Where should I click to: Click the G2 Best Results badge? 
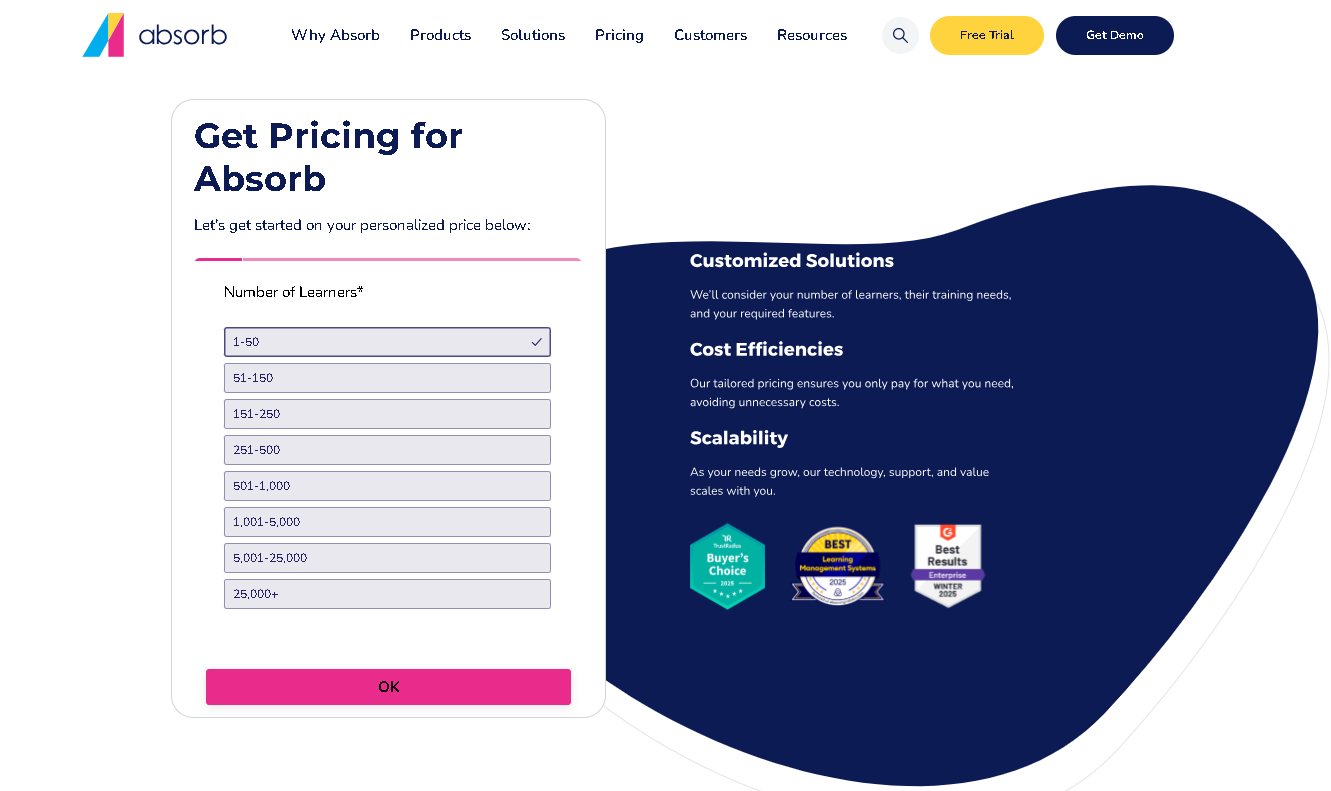point(947,566)
